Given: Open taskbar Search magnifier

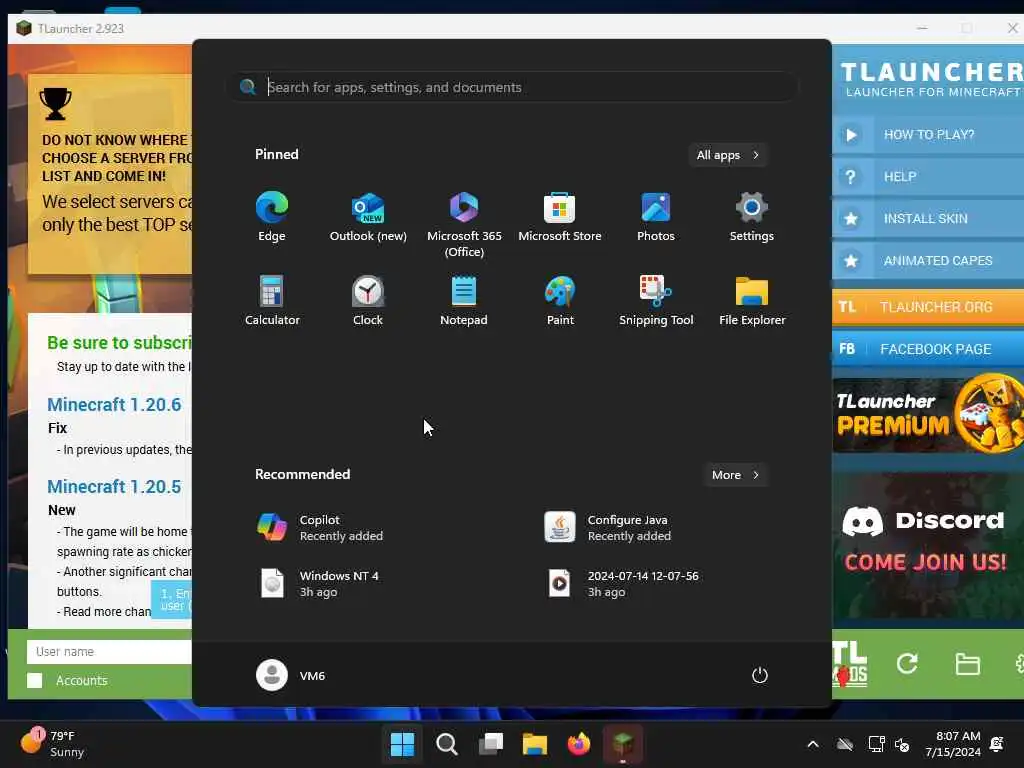Looking at the screenshot, I should point(447,744).
